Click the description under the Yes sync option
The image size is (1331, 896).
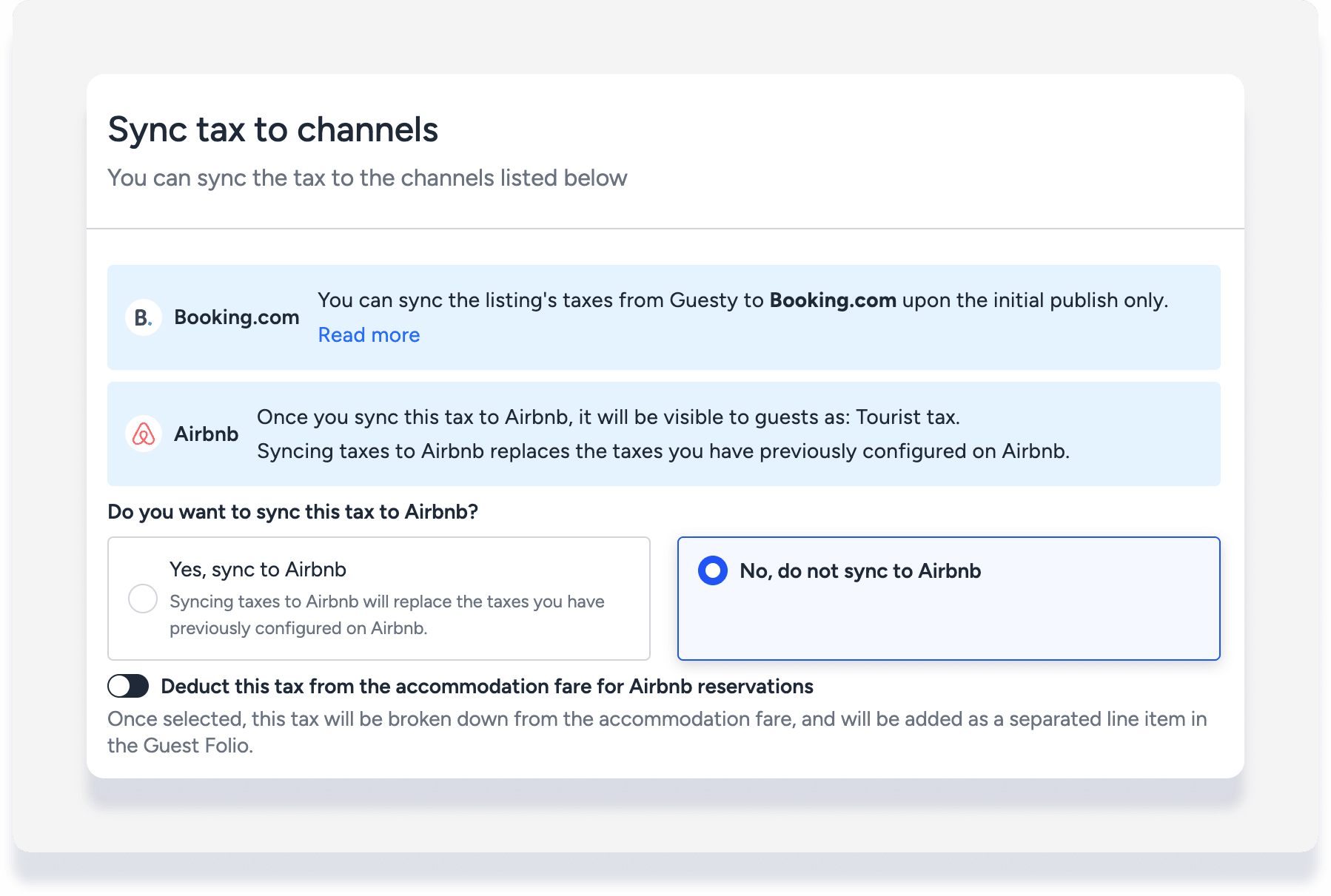tap(386, 615)
